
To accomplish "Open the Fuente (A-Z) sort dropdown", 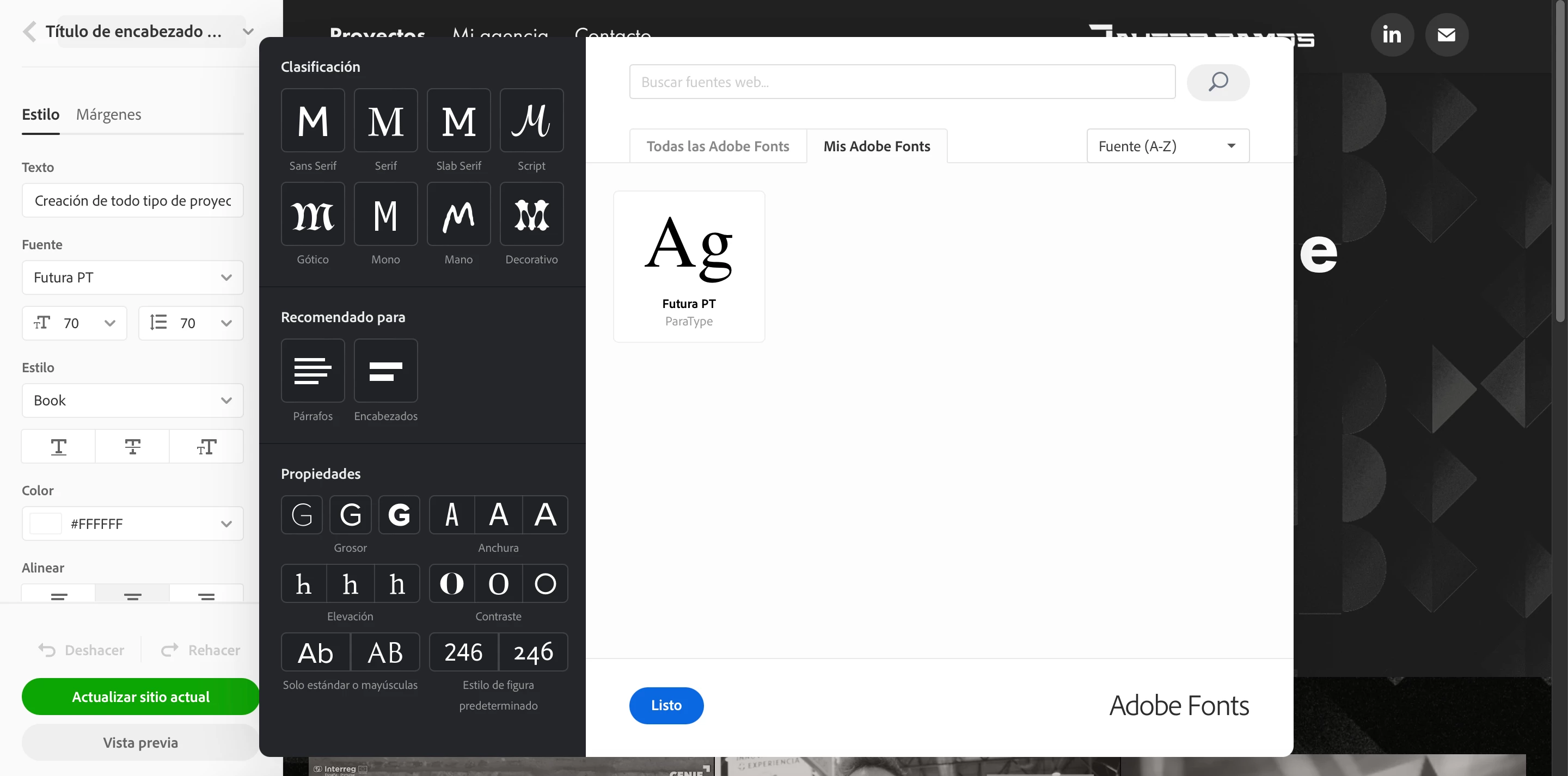I will tap(1167, 146).
